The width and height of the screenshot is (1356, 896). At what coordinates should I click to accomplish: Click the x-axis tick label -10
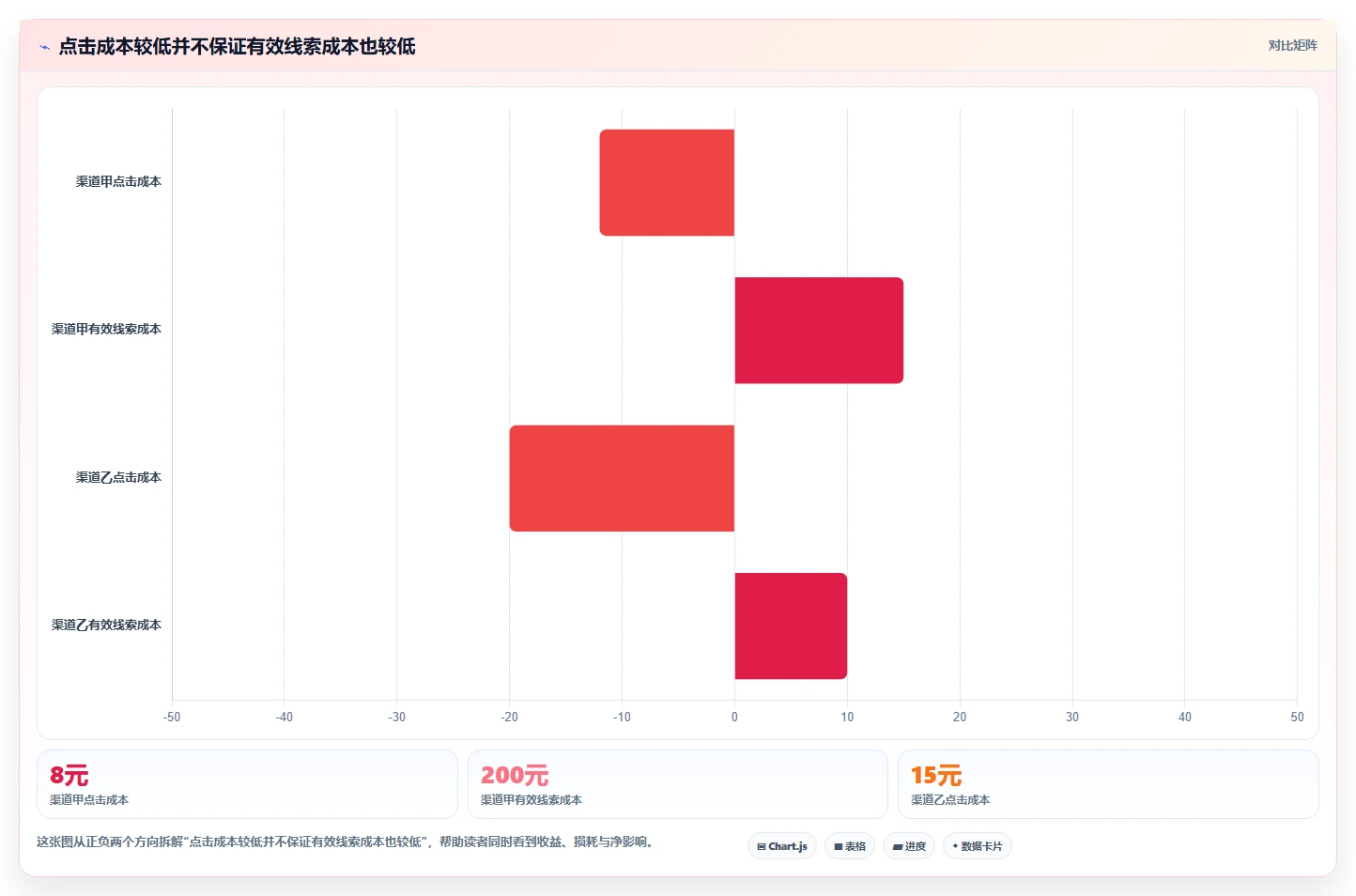622,717
